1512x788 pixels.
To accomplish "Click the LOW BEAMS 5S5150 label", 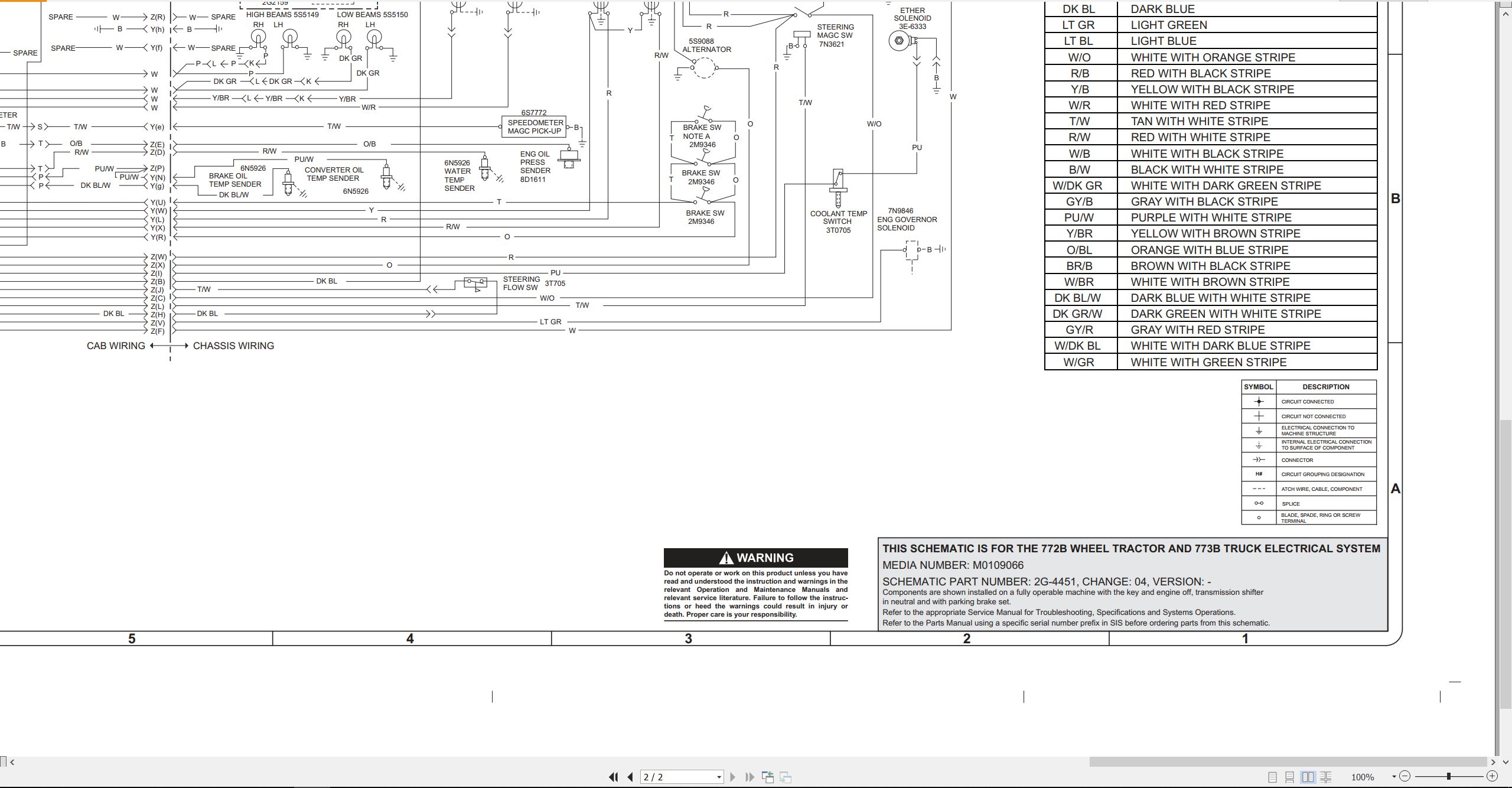I will click(372, 15).
